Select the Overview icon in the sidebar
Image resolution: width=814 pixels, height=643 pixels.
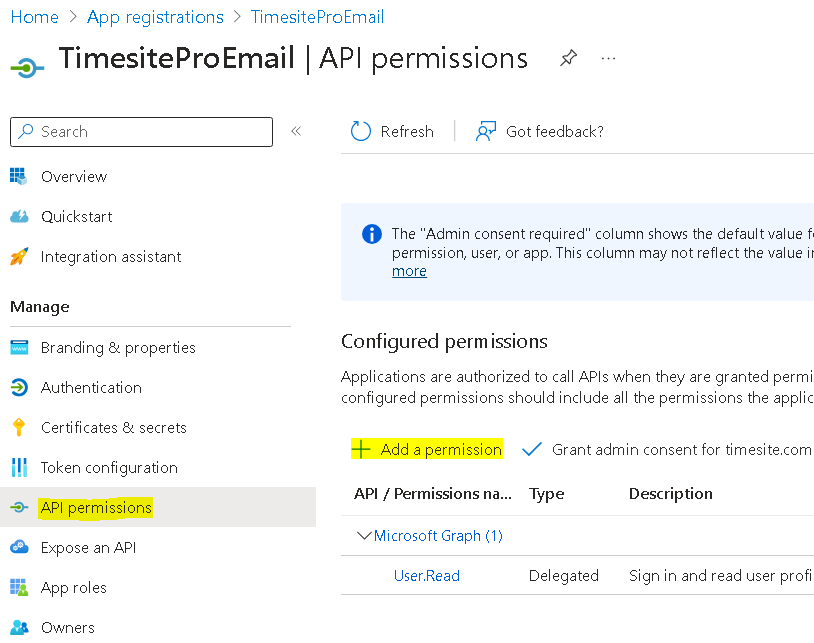pos(20,176)
